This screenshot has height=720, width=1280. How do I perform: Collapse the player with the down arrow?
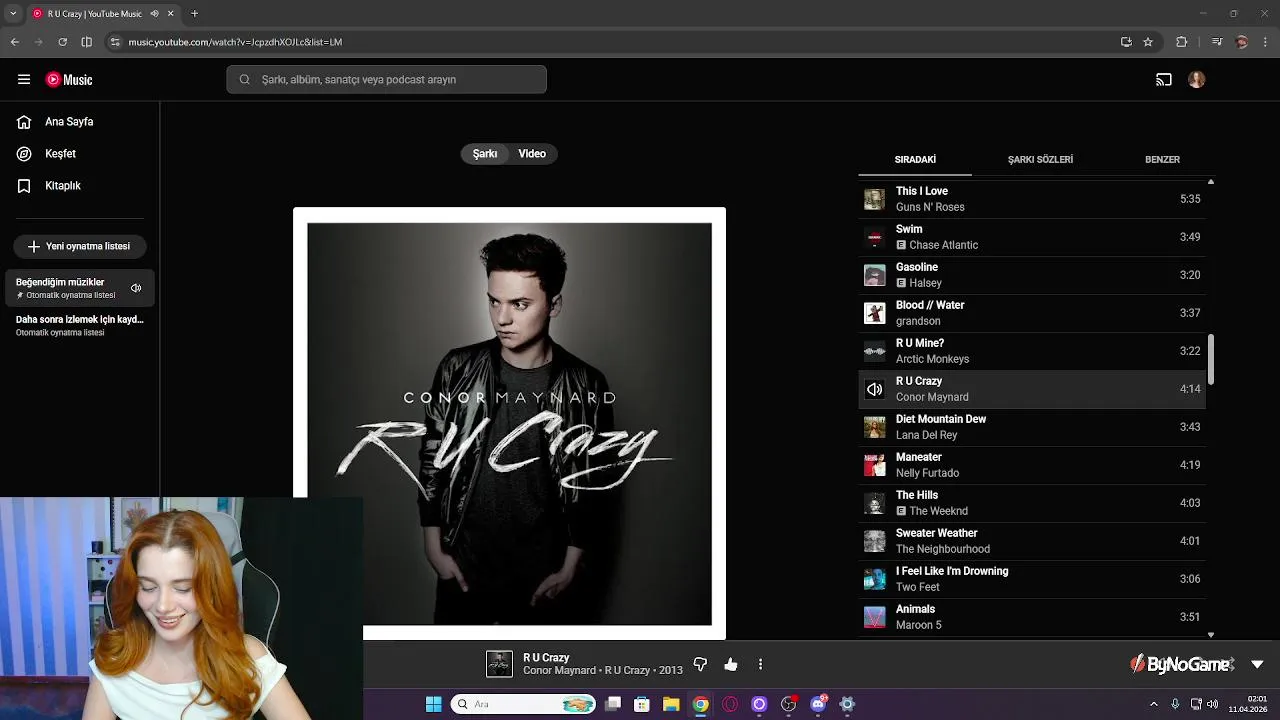[1257, 664]
